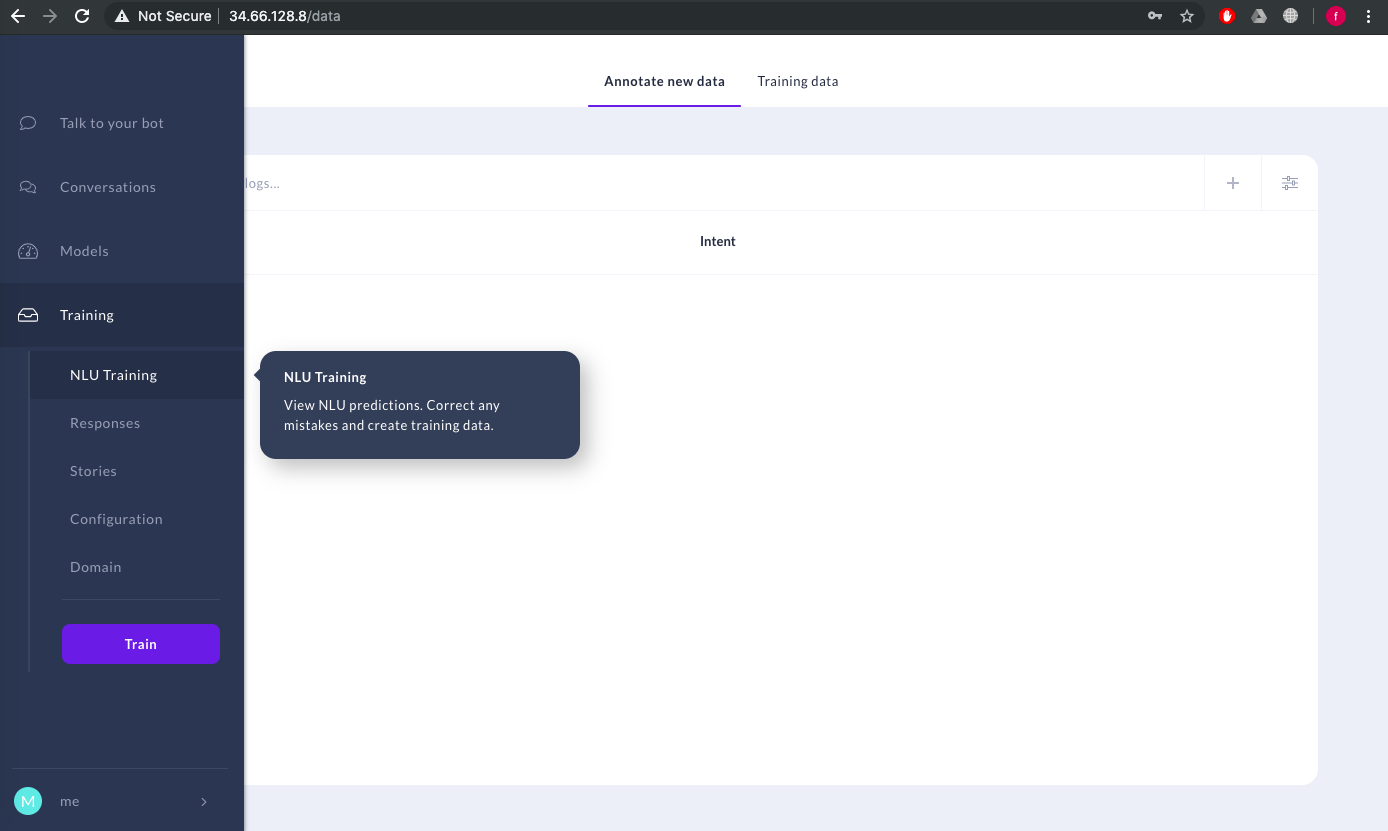Navigate to the Domain page
This screenshot has width=1388, height=831.
[95, 566]
